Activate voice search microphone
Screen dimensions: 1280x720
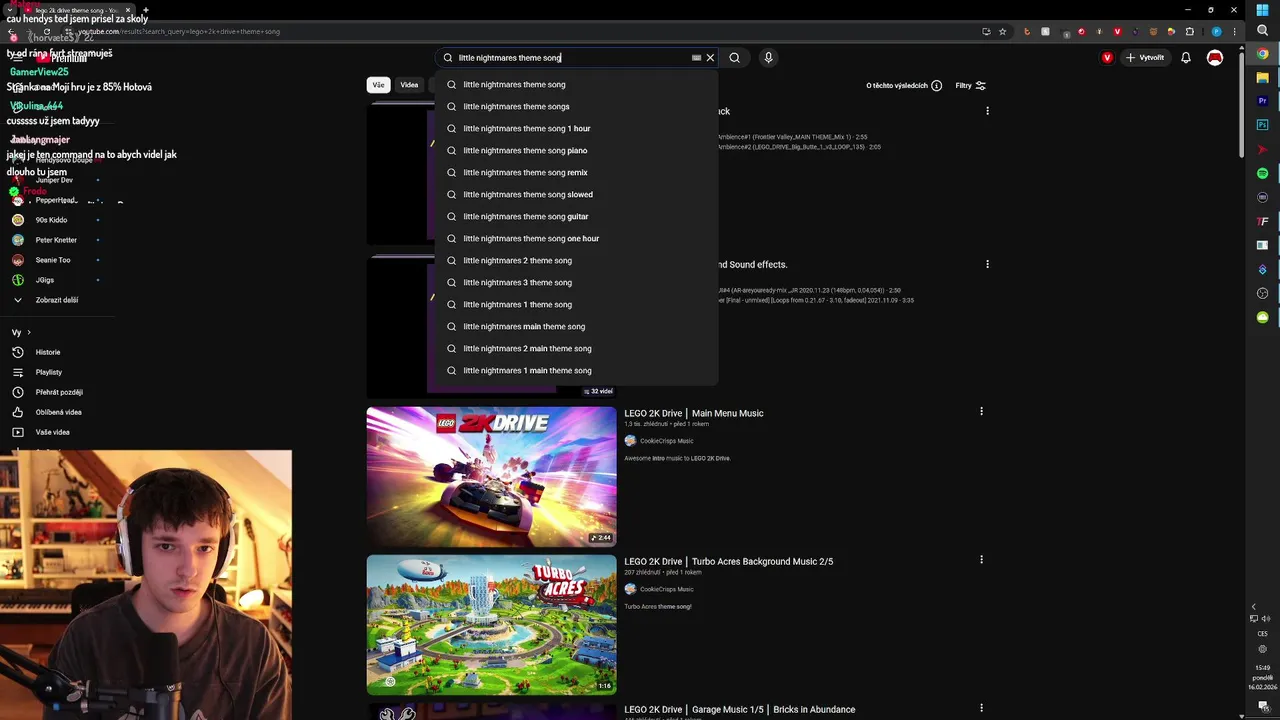(x=768, y=58)
